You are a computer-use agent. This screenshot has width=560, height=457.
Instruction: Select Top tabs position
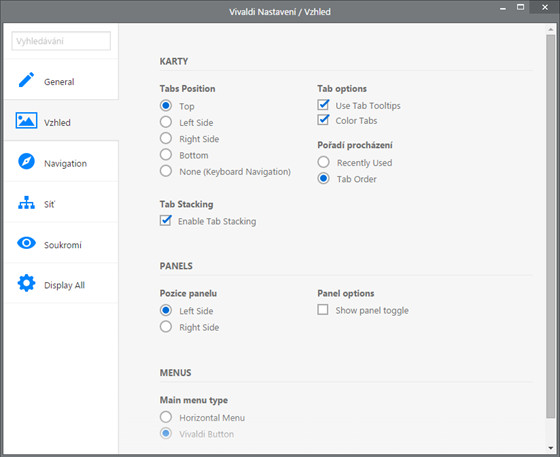(166, 106)
